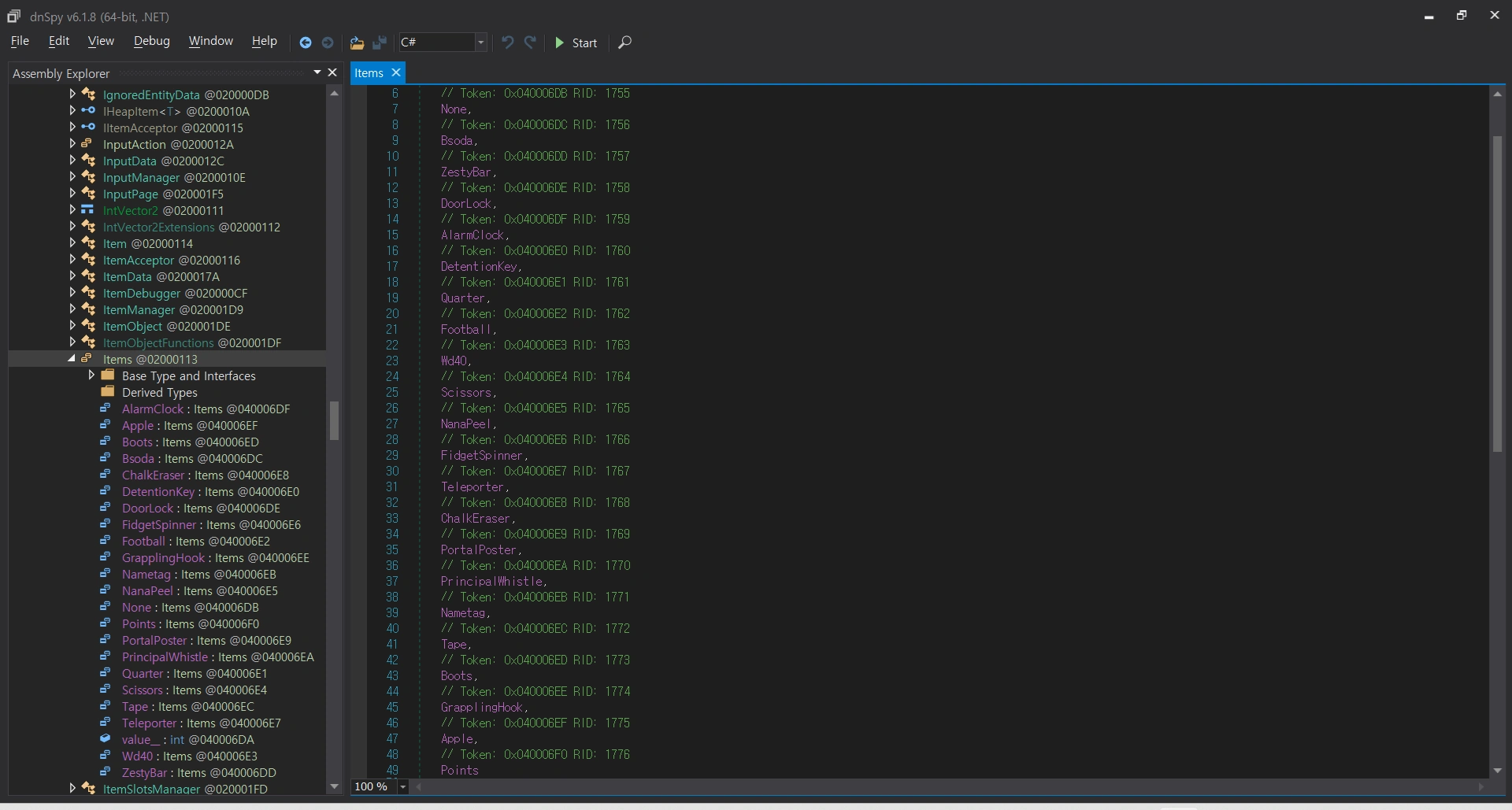The height and width of the screenshot is (810, 1512).
Task: Close the Assembly Explorer panel
Action: [x=332, y=72]
